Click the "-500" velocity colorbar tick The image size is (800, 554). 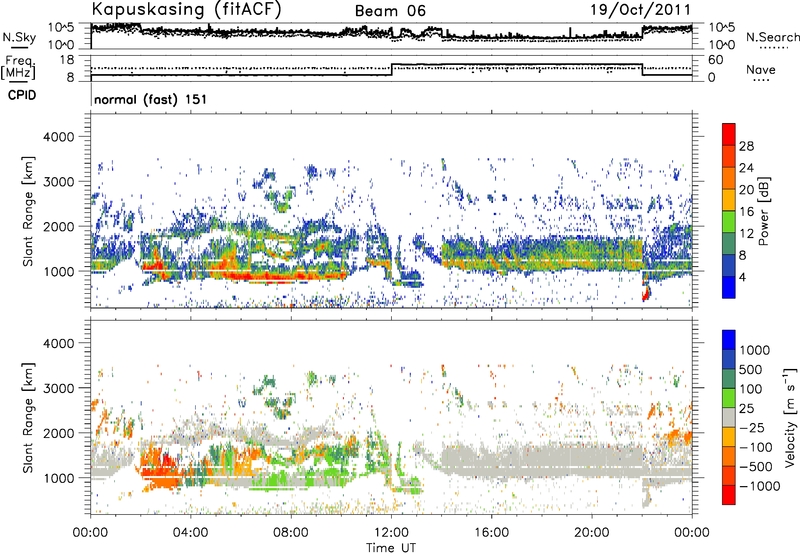tap(756, 467)
